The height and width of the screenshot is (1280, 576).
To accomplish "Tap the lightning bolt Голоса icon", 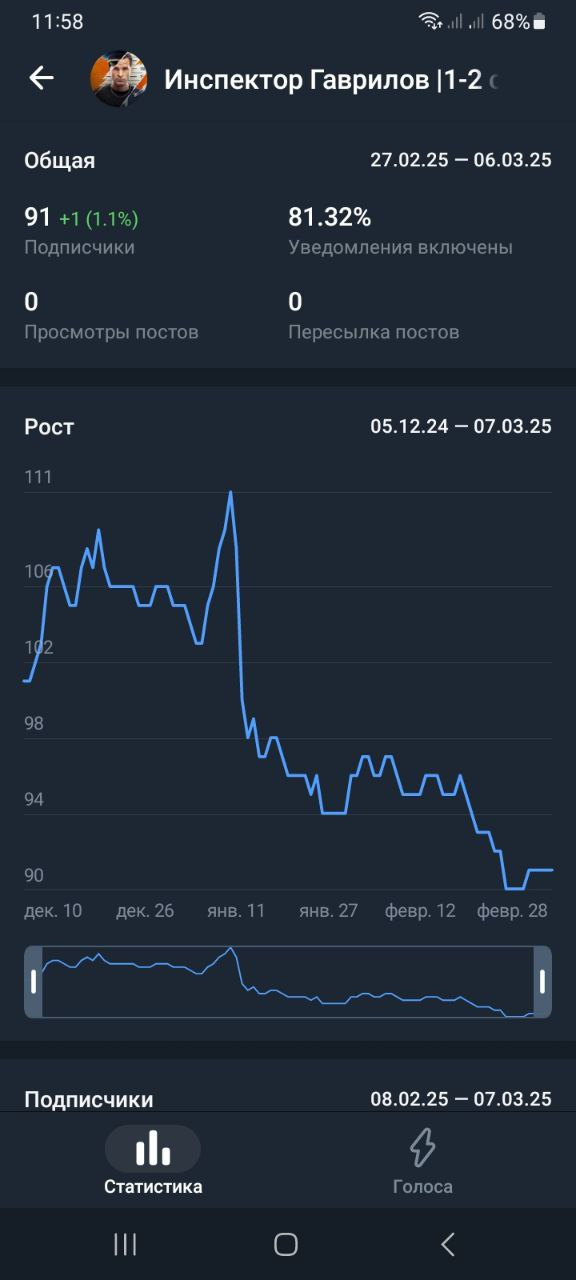I will 422,1148.
